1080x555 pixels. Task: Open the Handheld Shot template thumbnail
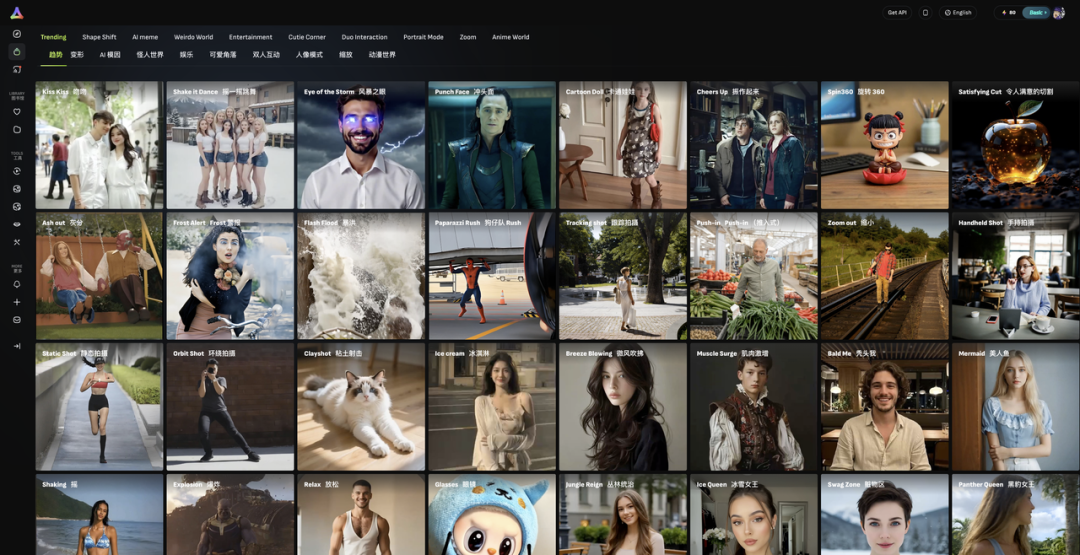coord(1015,276)
